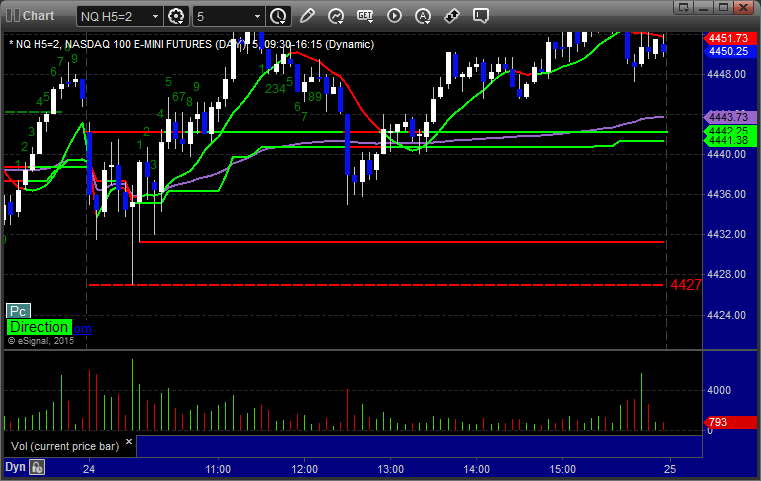This screenshot has width=761, height=481.
Task: Click the 4443.73 purple price marker
Action: pyautogui.click(x=729, y=117)
